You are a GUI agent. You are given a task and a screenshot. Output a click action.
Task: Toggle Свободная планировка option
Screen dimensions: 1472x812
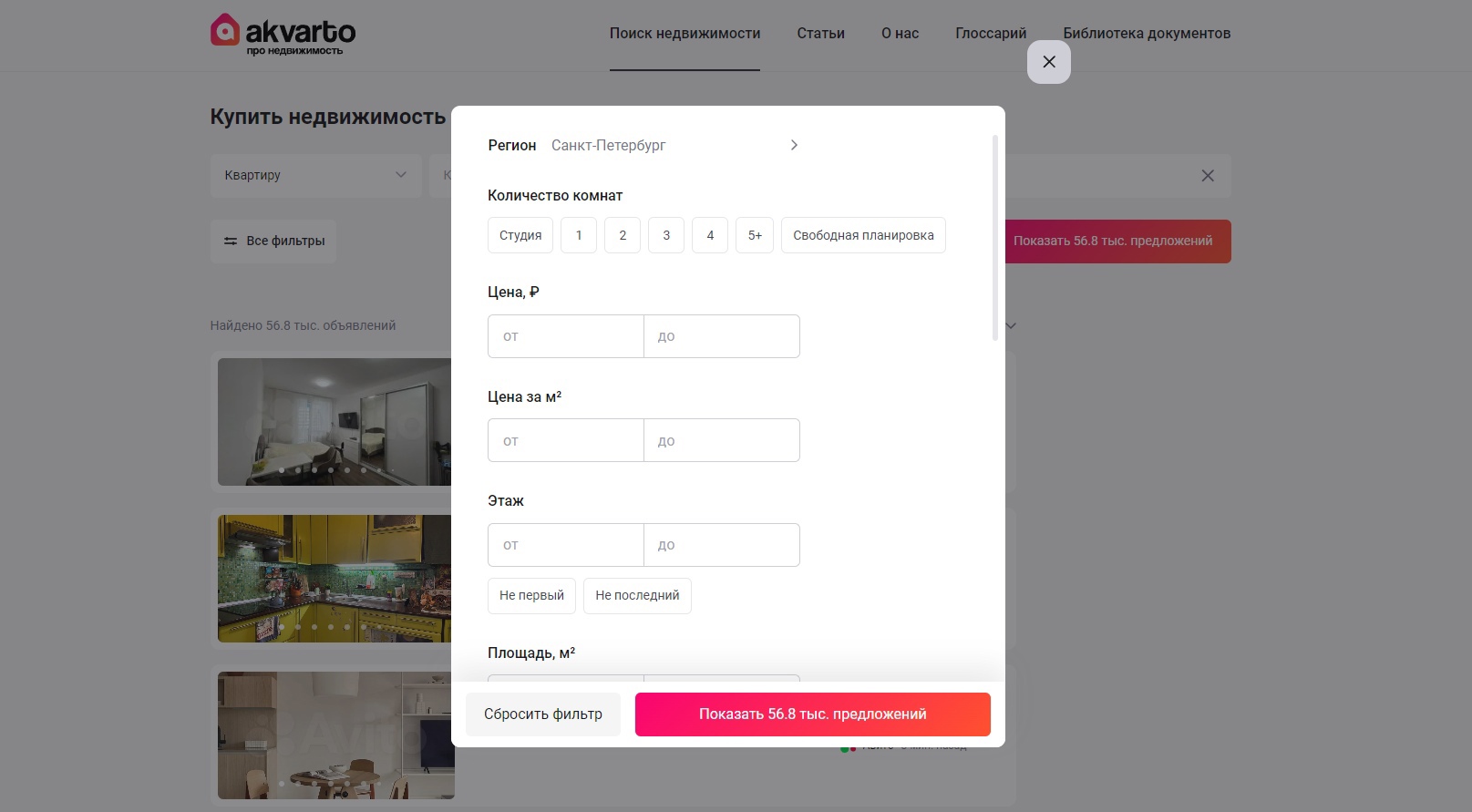[x=863, y=235]
